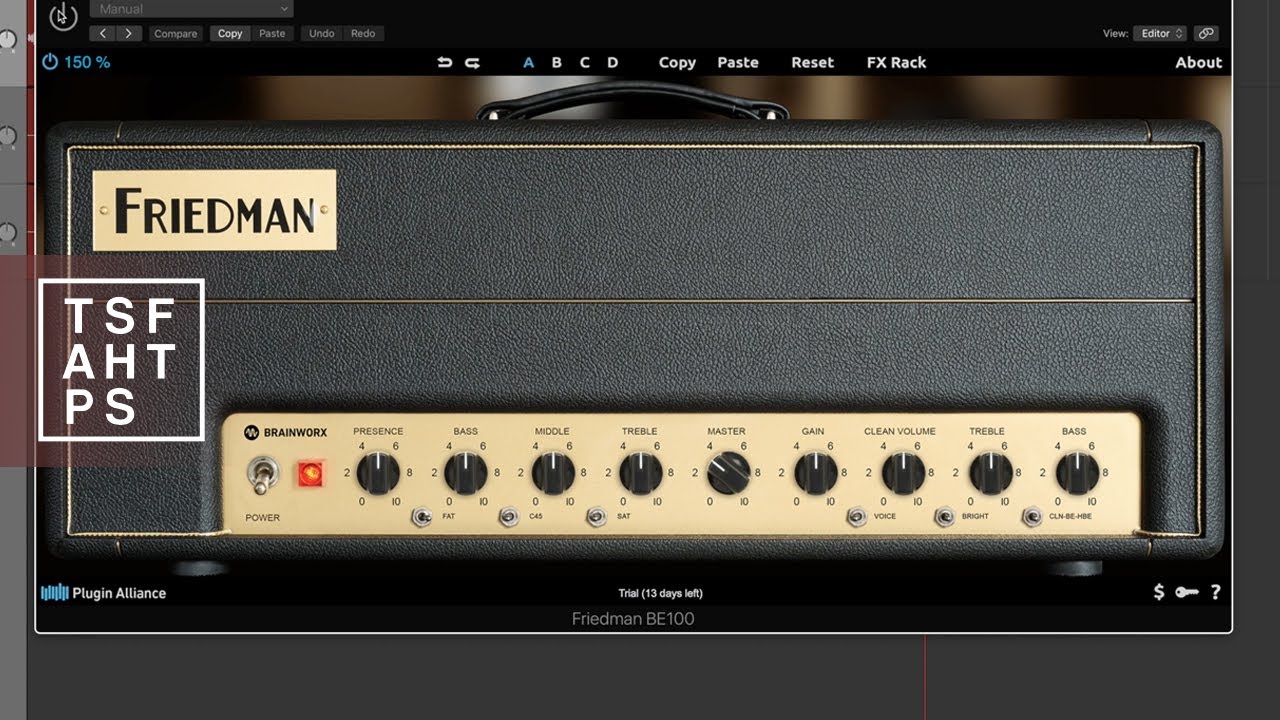
Task: Click the header Undo button
Action: tap(322, 33)
